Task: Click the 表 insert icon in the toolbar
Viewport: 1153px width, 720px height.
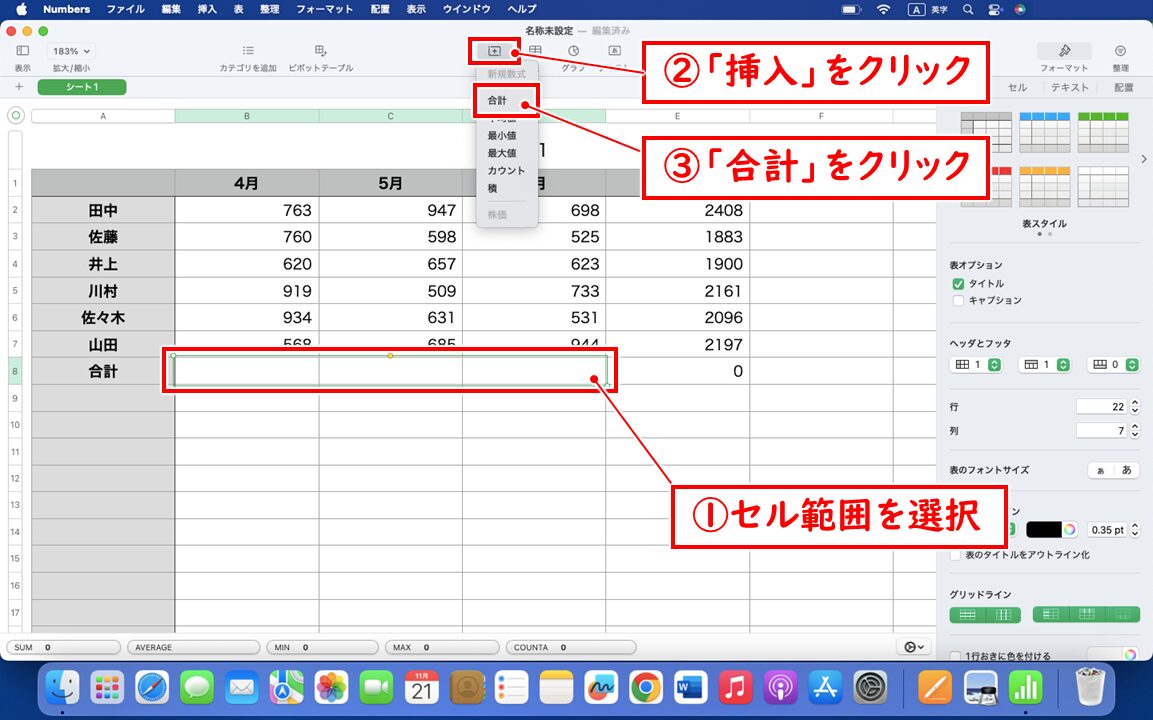Action: pos(535,48)
